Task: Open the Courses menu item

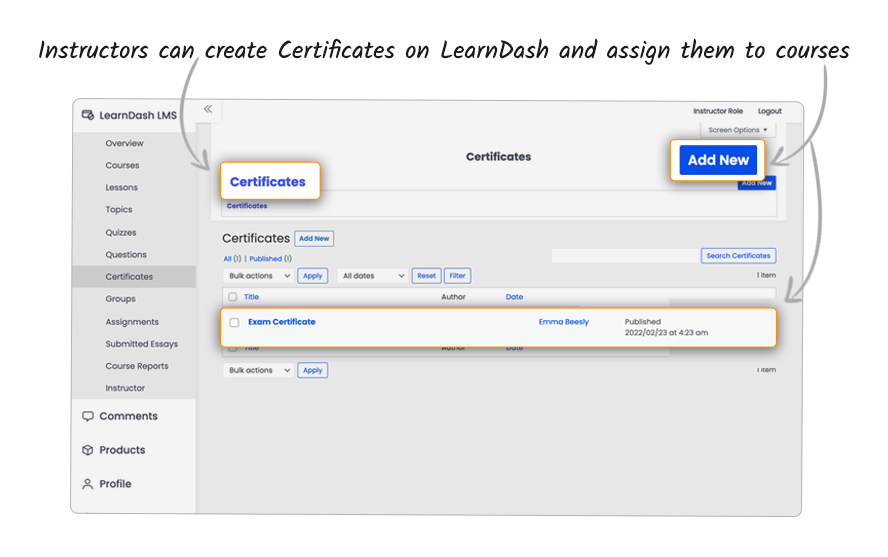Action: click(x=122, y=165)
